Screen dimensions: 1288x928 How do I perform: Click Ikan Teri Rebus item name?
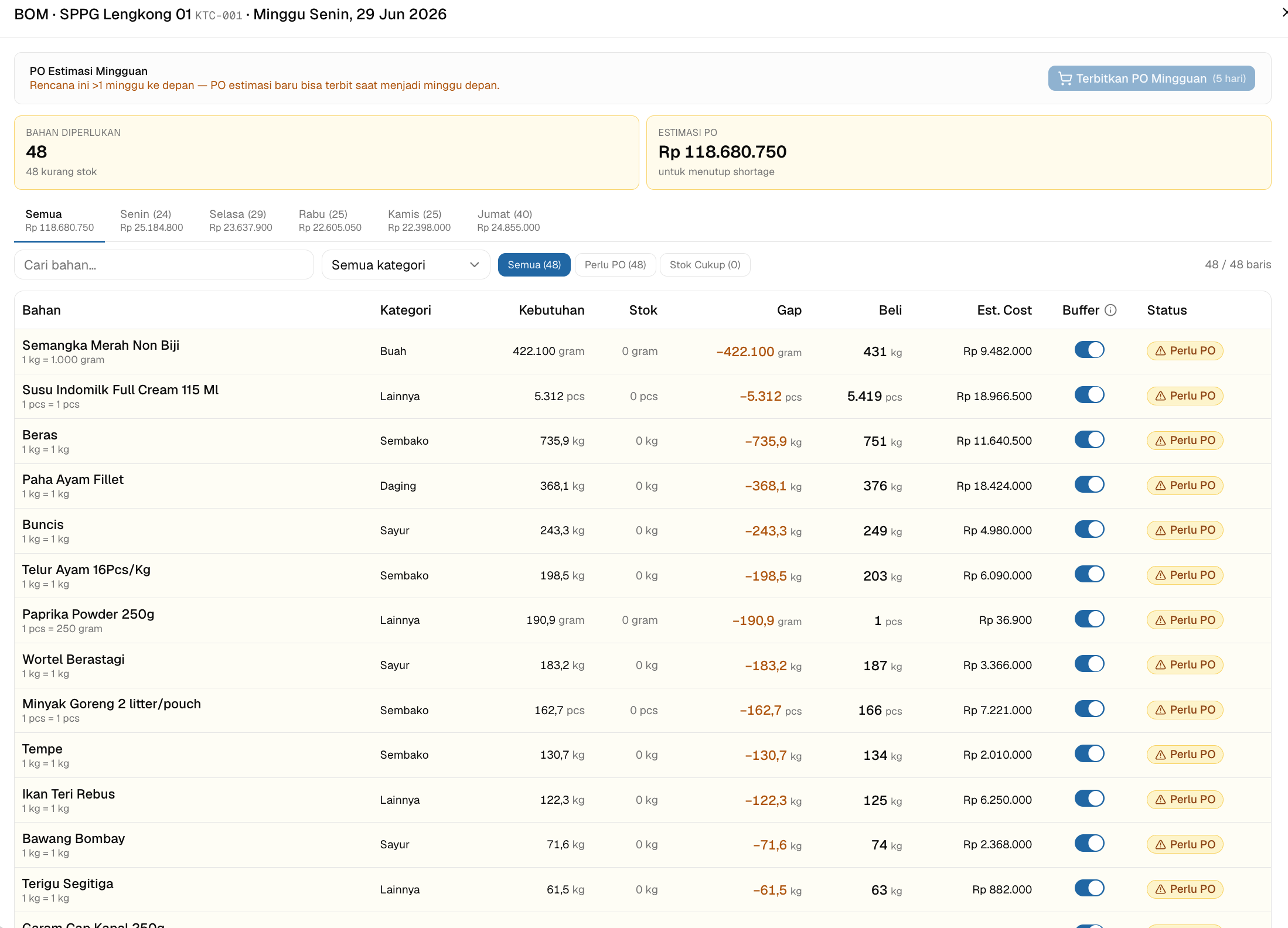point(69,794)
